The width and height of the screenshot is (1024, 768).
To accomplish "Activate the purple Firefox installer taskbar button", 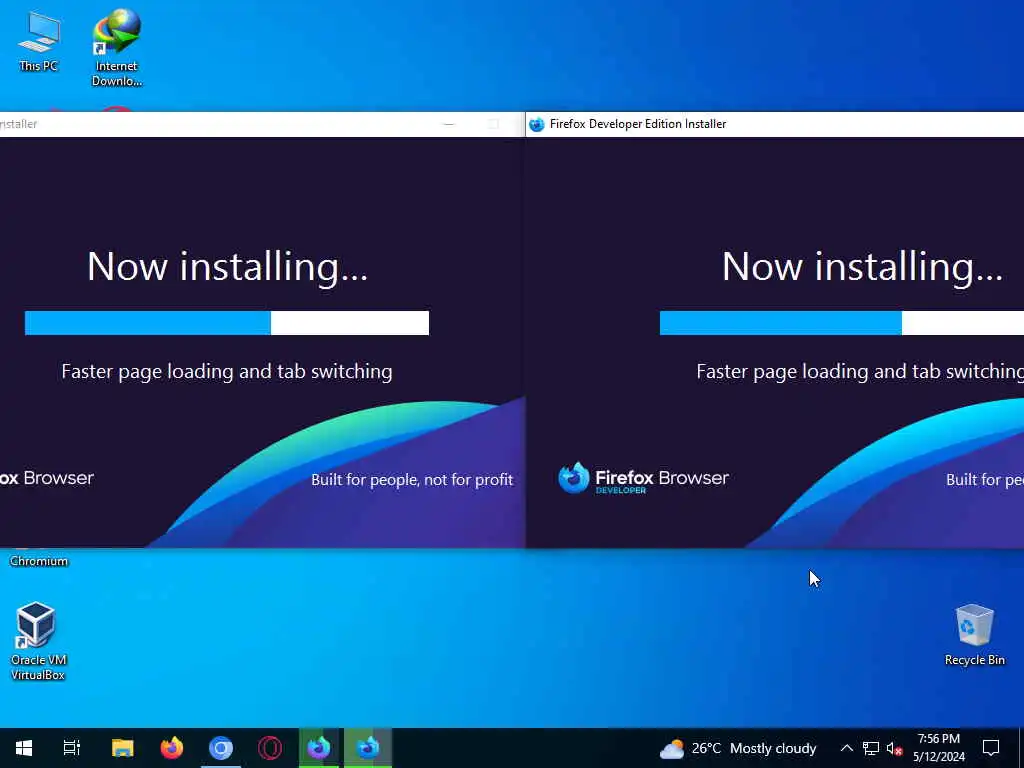I will (319, 748).
